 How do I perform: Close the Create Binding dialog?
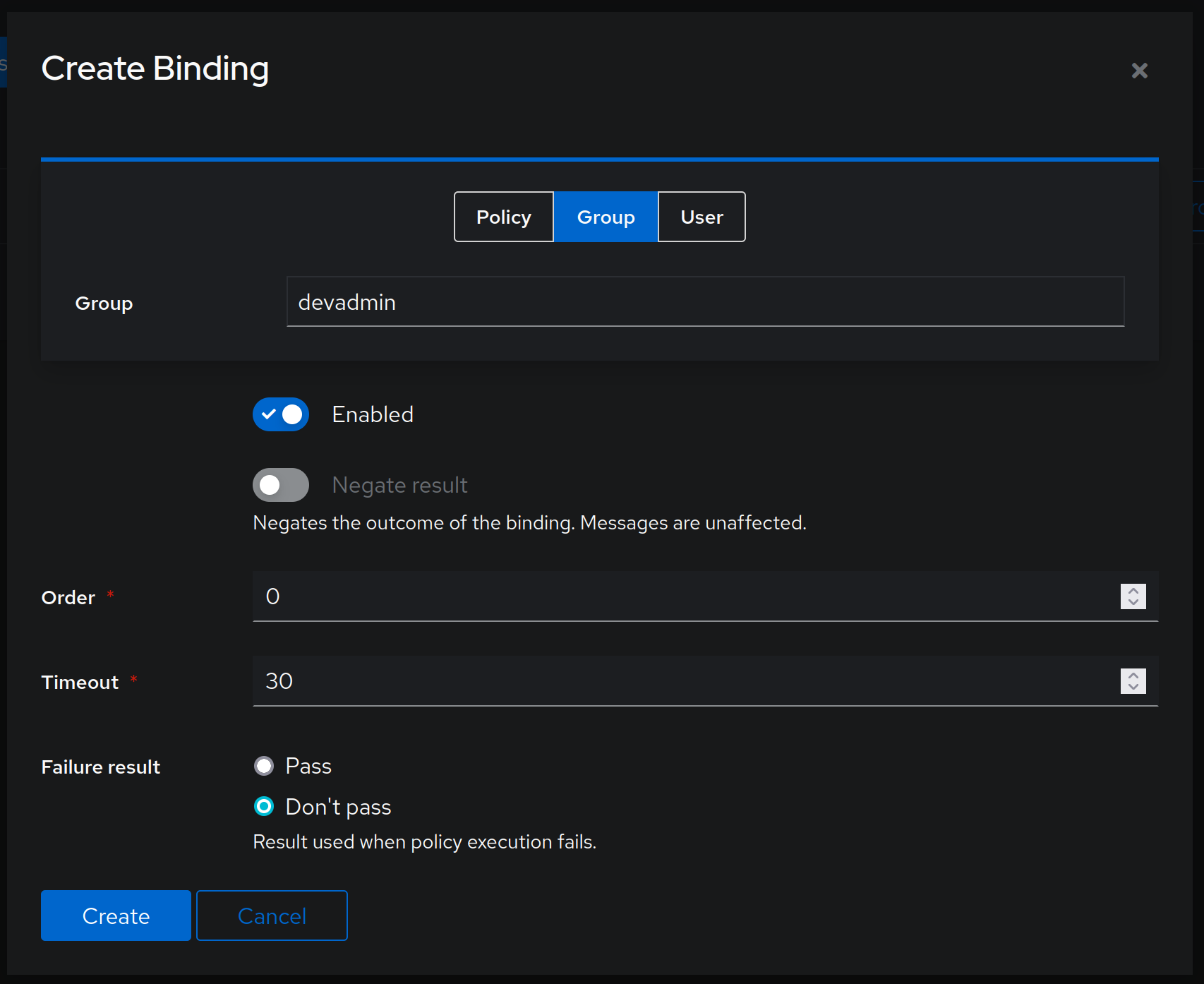1139,71
